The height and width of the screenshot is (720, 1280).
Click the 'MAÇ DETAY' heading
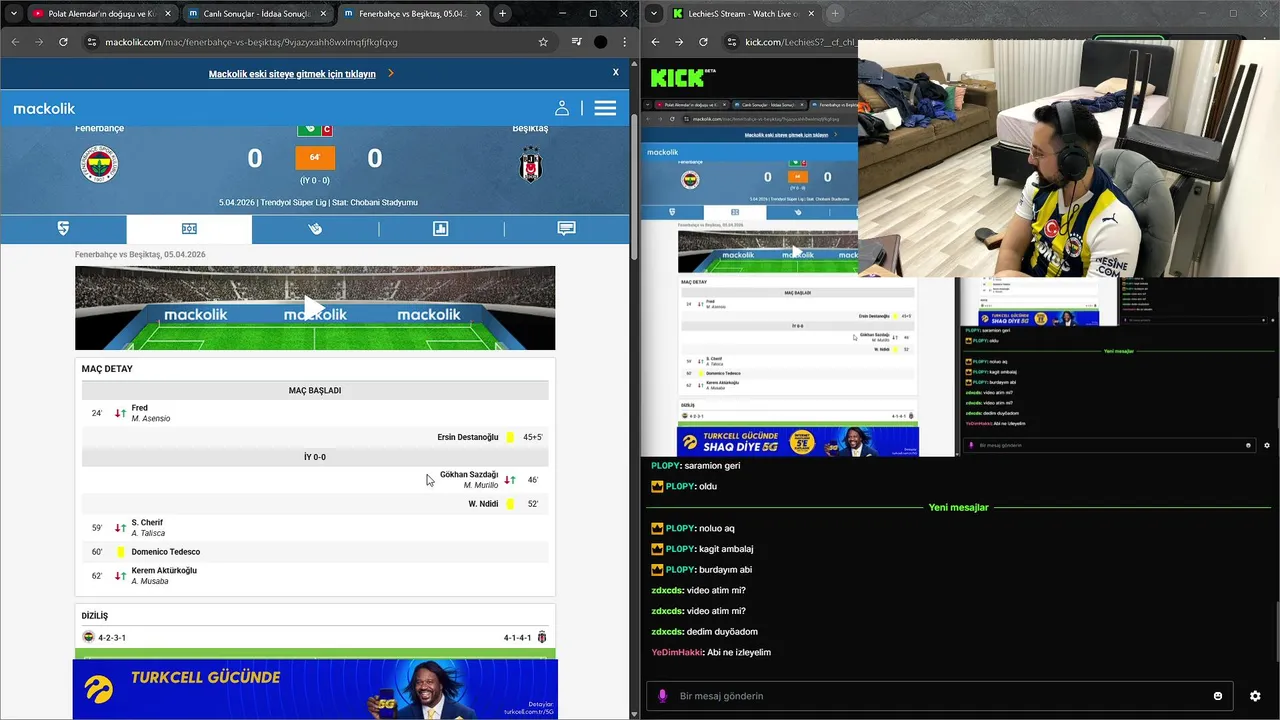[107, 369]
